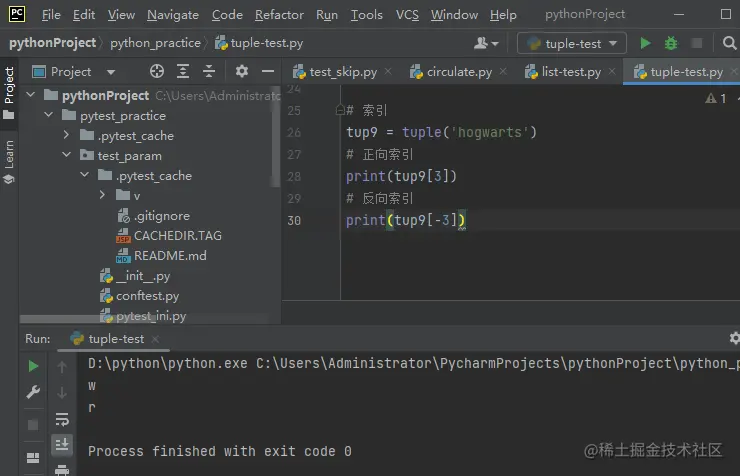Toggle scroll to end in Run console

pyautogui.click(x=62, y=444)
